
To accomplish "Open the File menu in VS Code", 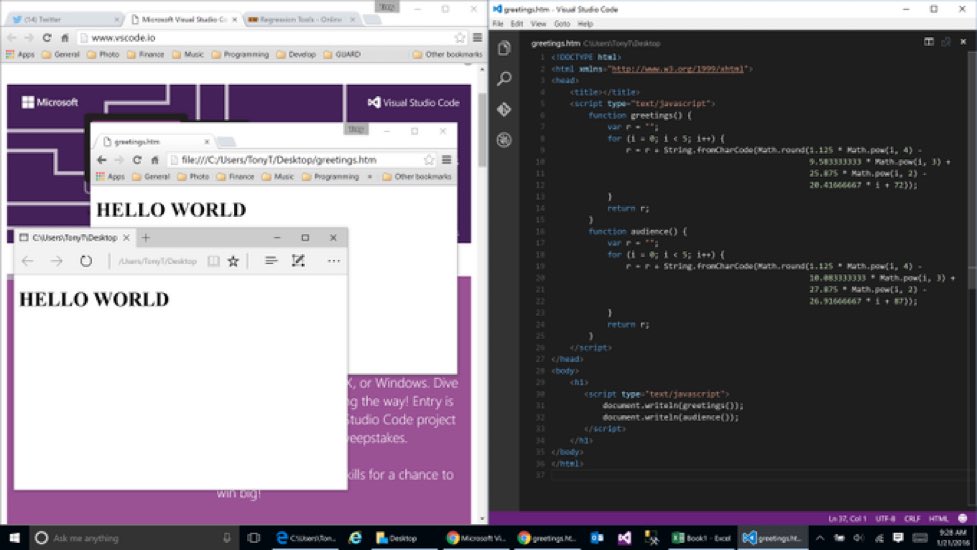I will click(x=498, y=24).
